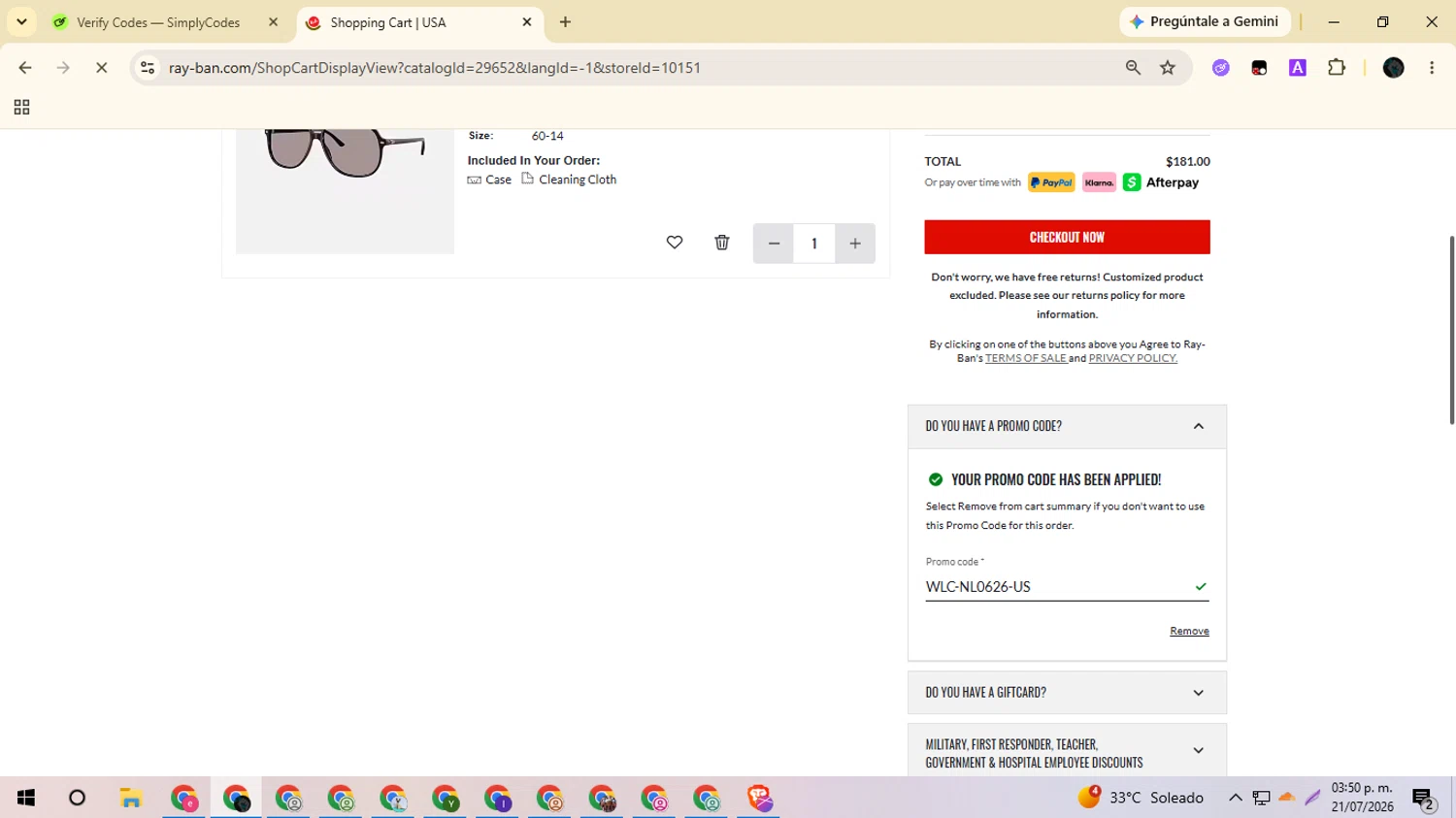Add sunglasses to wishlist with heart icon
The image size is (1456, 818).
(x=675, y=243)
